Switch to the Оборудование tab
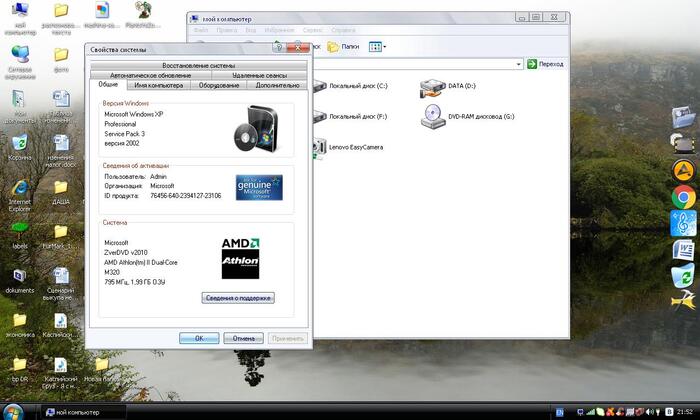Viewport: 700px width, 420px height. [218, 85]
